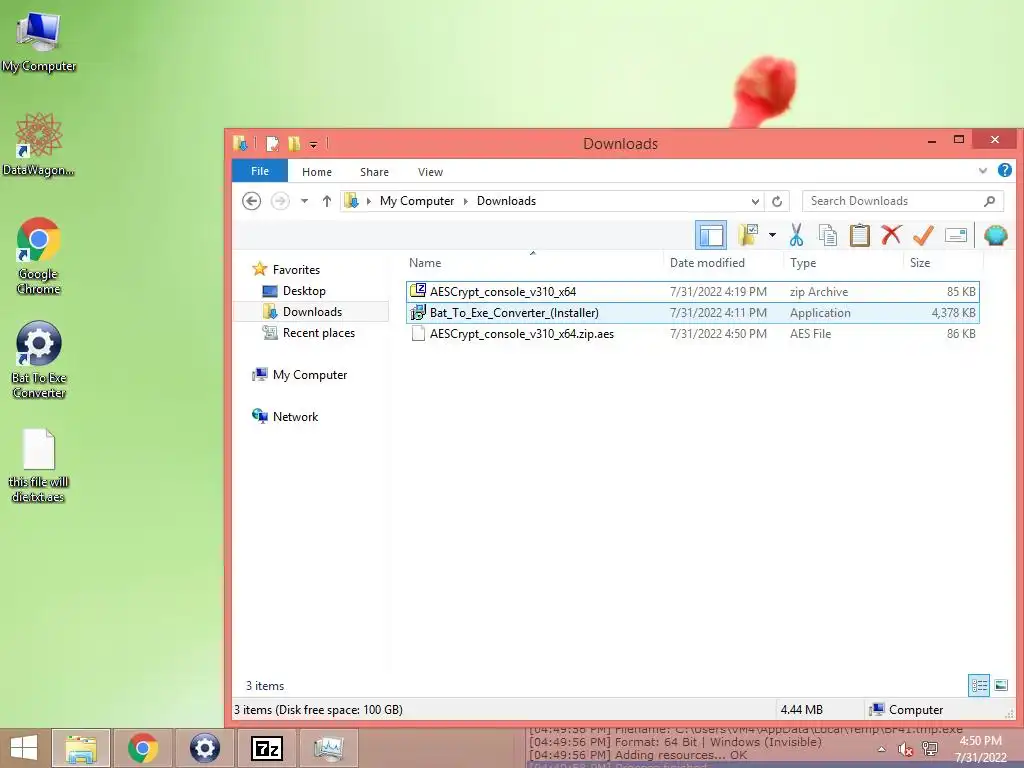Click the teal shell icon in toolbar
Viewport: 1024px width, 768px height.
(995, 235)
